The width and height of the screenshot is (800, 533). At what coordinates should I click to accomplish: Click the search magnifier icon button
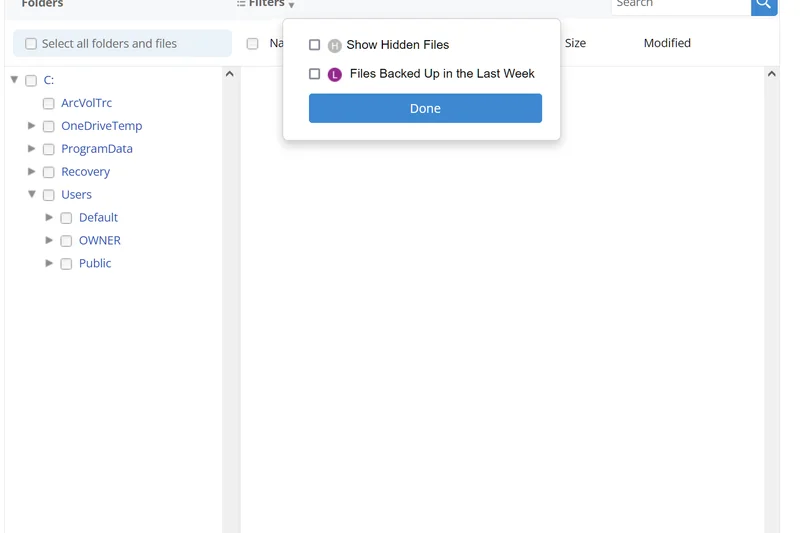click(764, 5)
